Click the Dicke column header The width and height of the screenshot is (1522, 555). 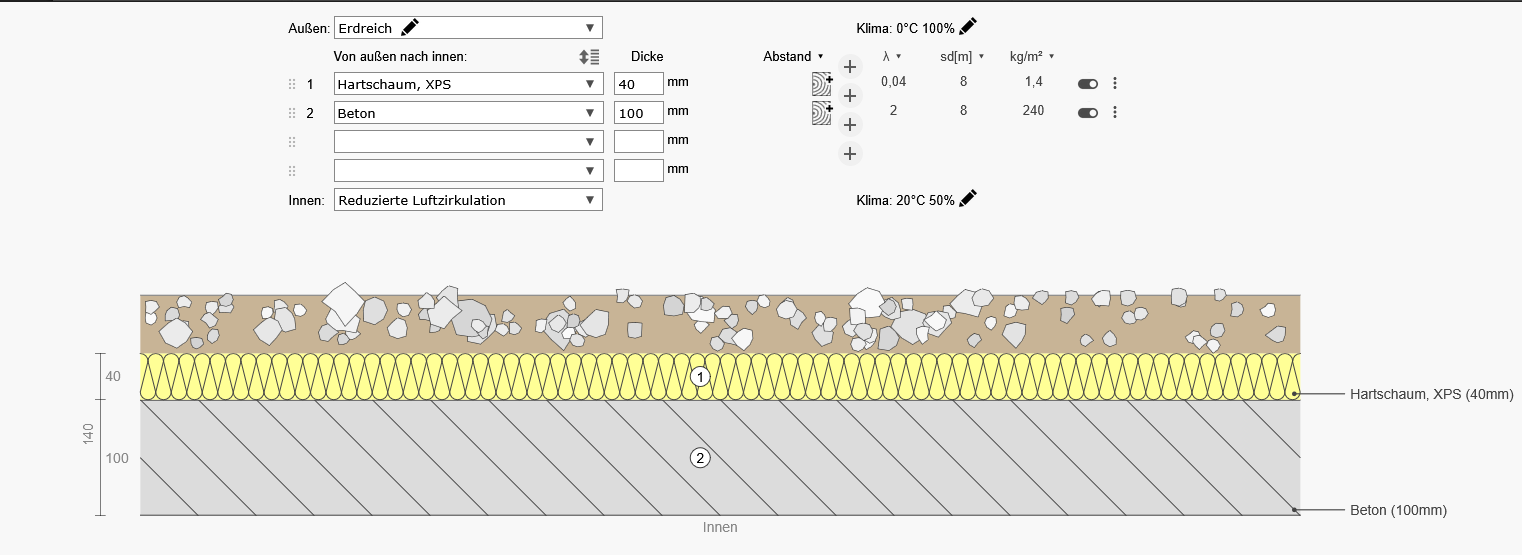647,57
